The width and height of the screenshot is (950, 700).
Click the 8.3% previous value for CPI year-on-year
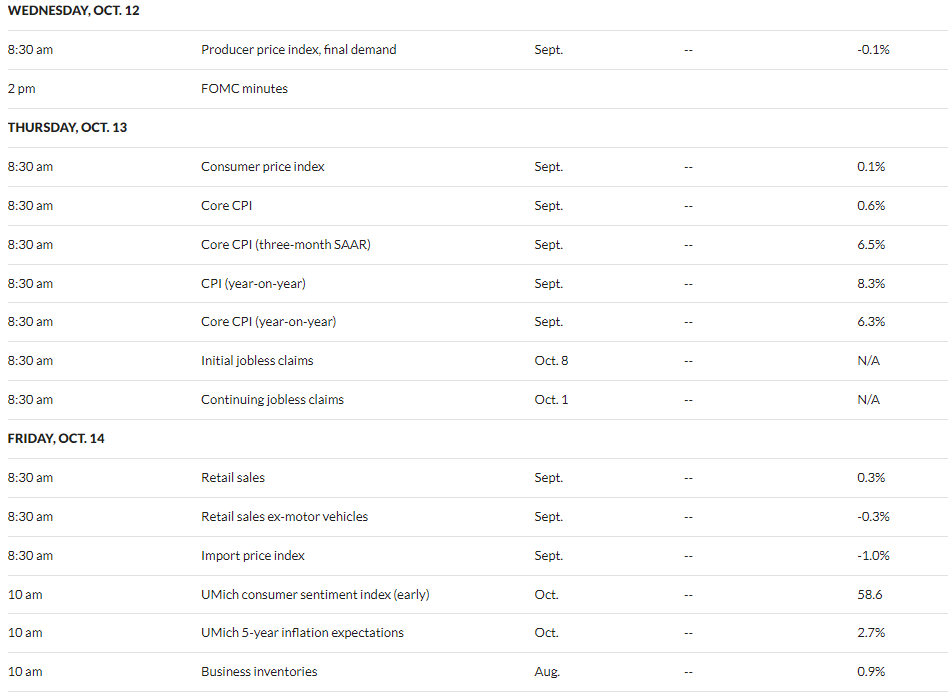[x=871, y=283]
